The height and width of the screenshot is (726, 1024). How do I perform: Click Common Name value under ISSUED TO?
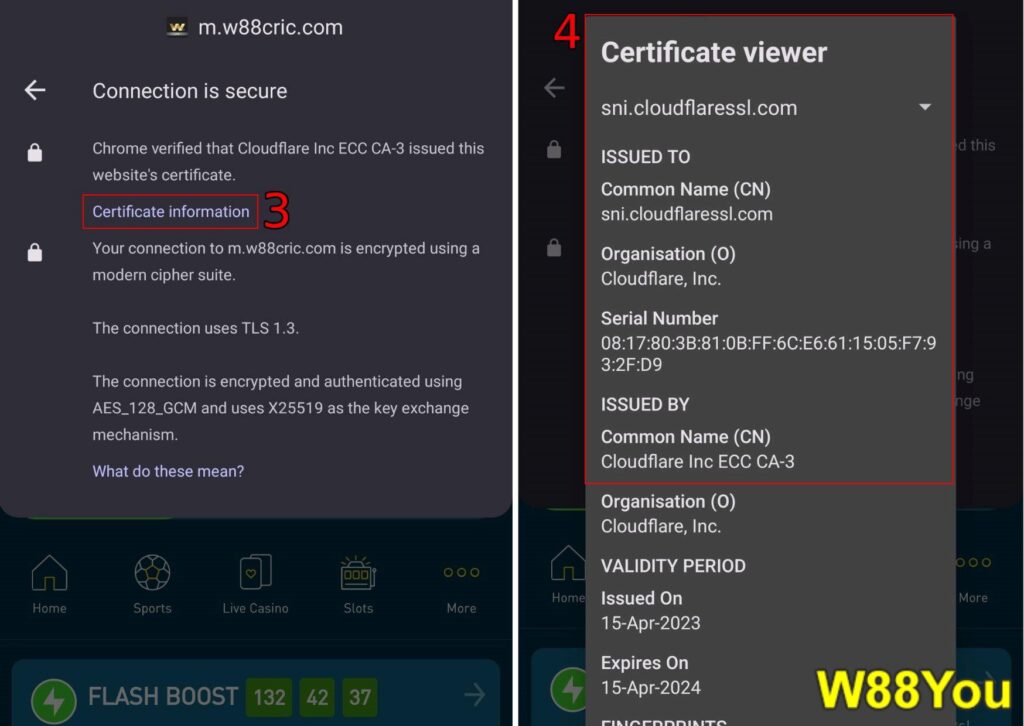(x=686, y=214)
